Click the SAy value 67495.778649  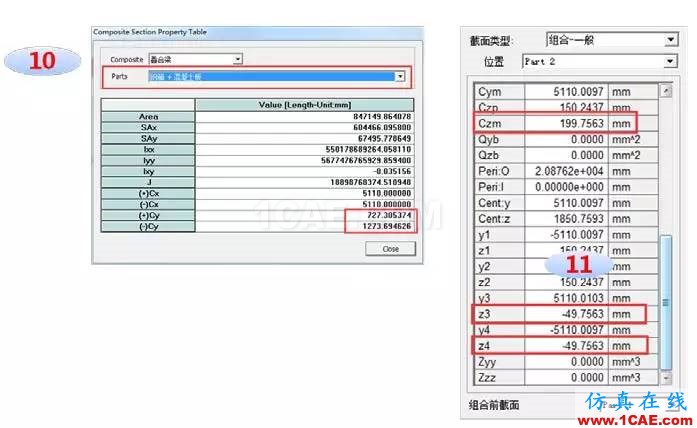(x=385, y=139)
